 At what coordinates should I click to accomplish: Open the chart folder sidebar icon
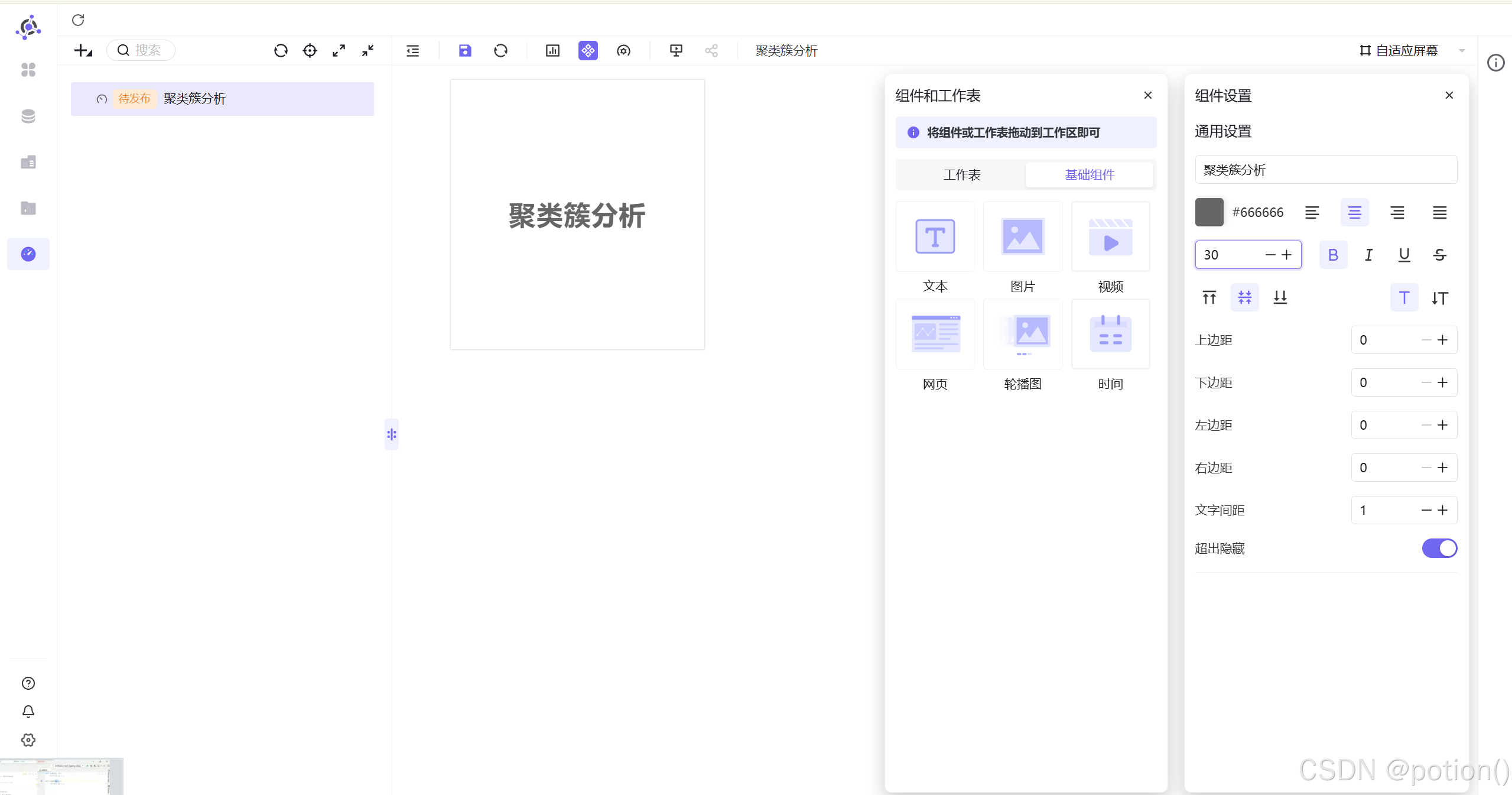[28, 208]
